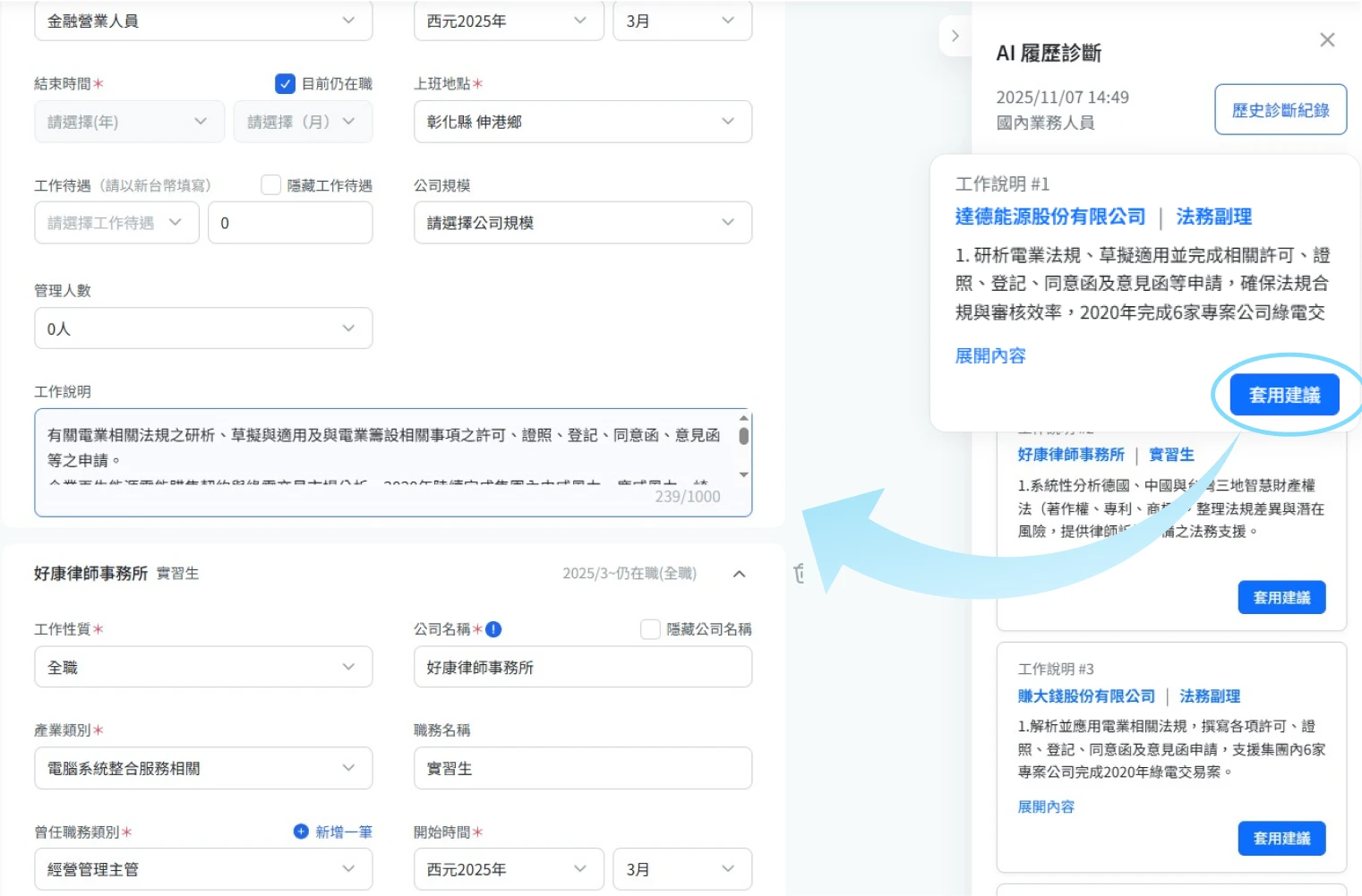Click 套用建議 for 賺大錢股份有限公司 suggestion
Image resolution: width=1362 pixels, height=896 pixels.
(x=1281, y=839)
